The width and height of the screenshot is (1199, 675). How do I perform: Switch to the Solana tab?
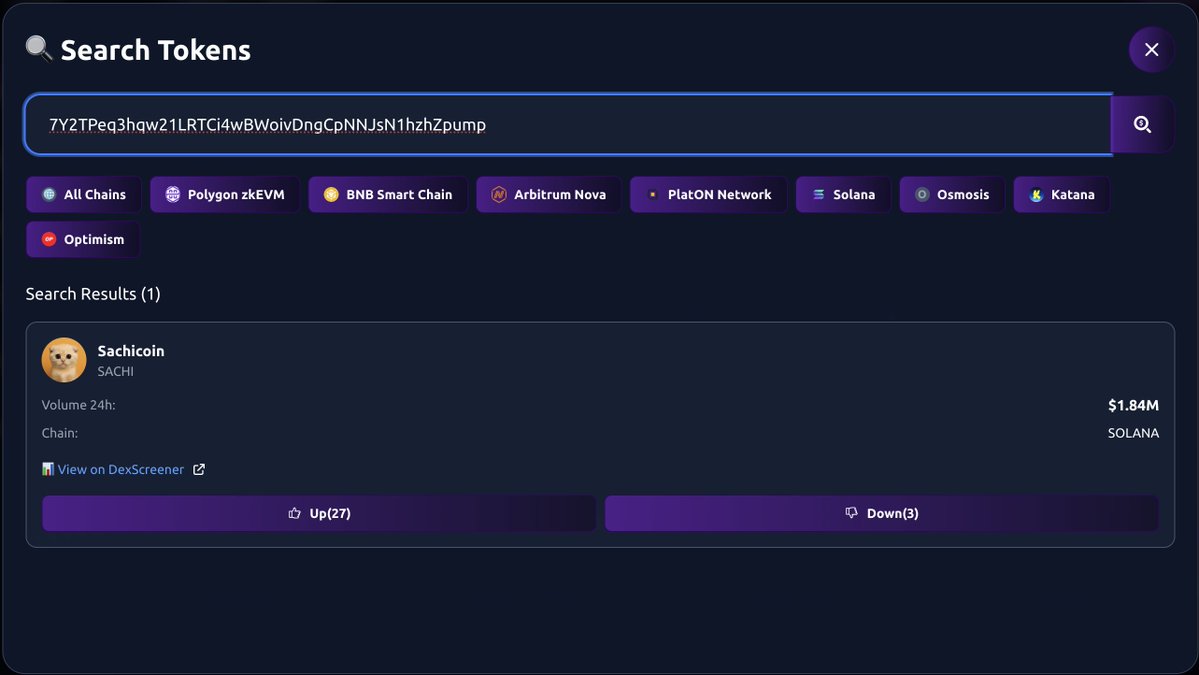tap(843, 194)
